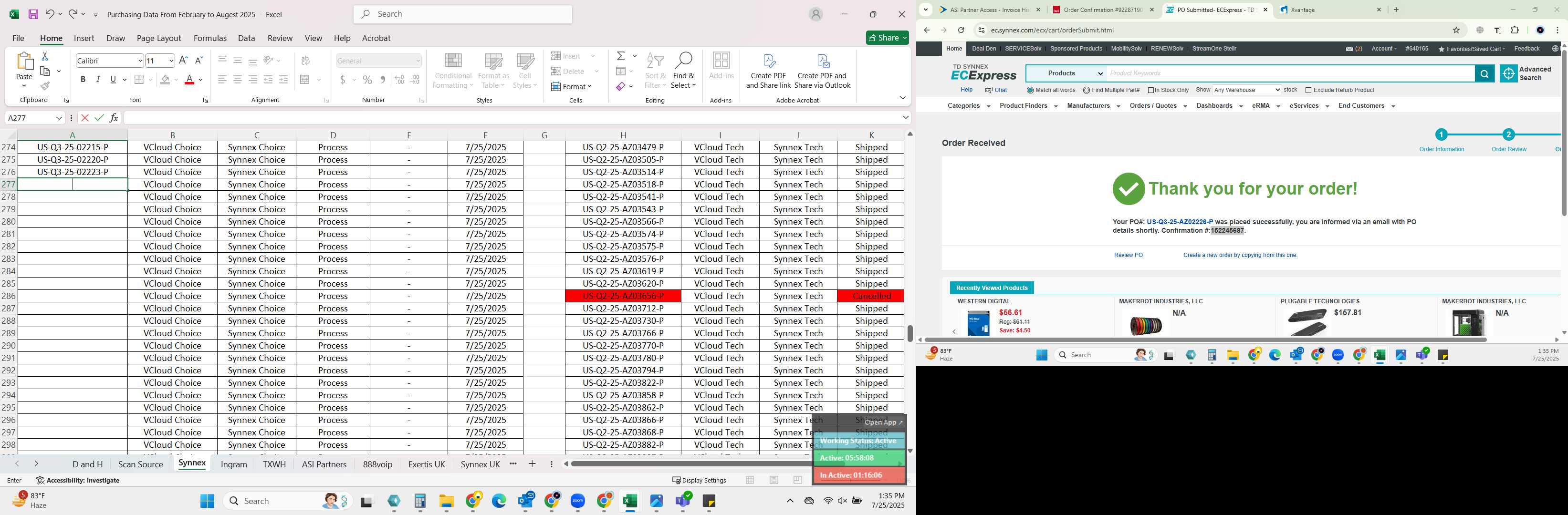Screen dimensions: 1568x515
Task: Open the Products search type dropdown
Action: (x=1066, y=73)
